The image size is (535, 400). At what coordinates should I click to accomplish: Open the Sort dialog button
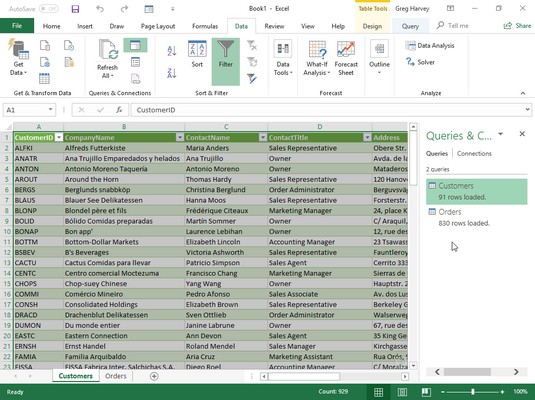197,54
